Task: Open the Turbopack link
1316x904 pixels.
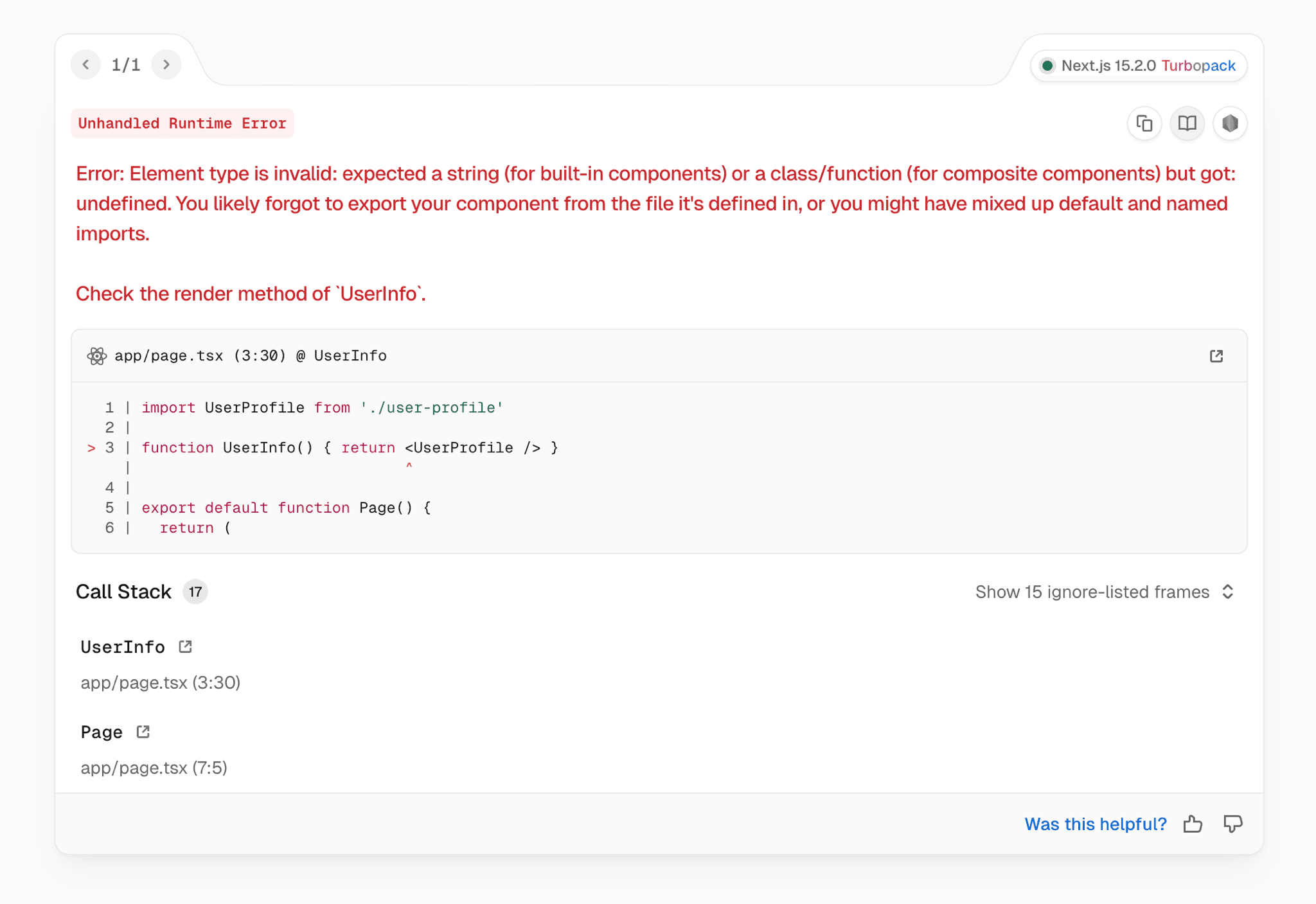Action: [x=1199, y=66]
